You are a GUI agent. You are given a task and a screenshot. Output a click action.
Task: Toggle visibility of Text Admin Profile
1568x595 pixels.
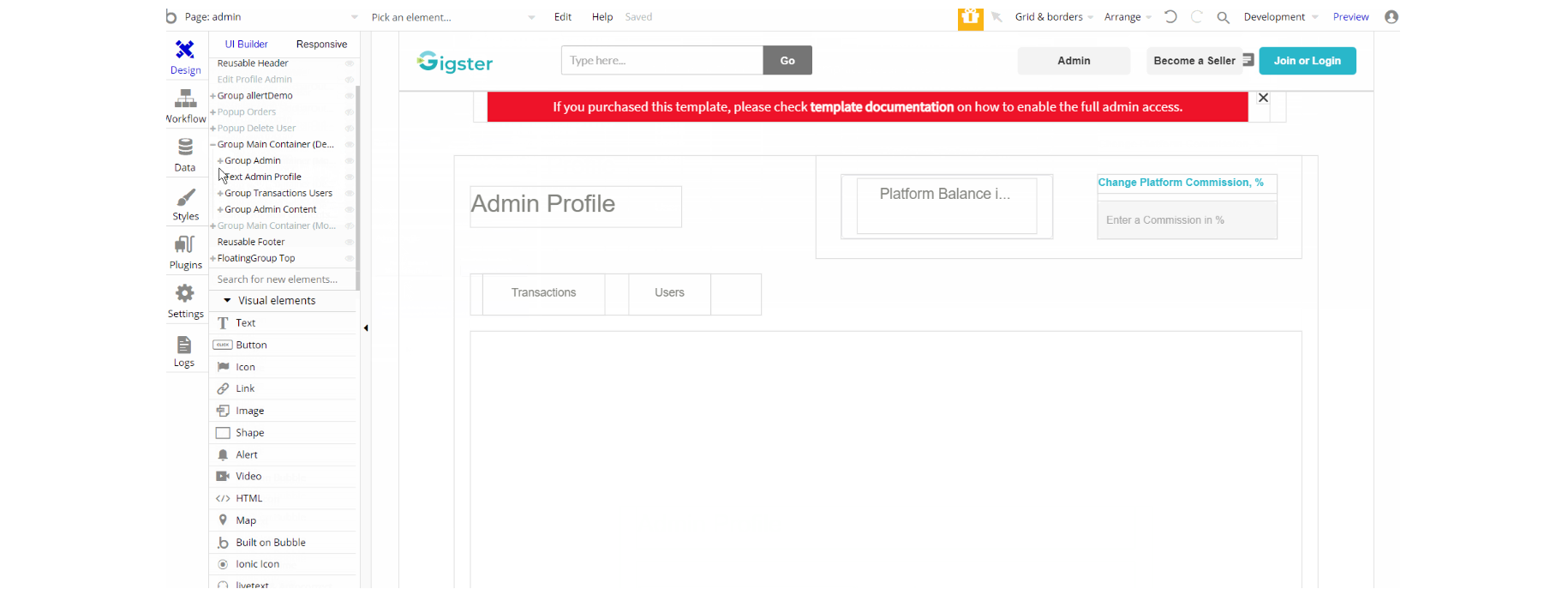349,177
